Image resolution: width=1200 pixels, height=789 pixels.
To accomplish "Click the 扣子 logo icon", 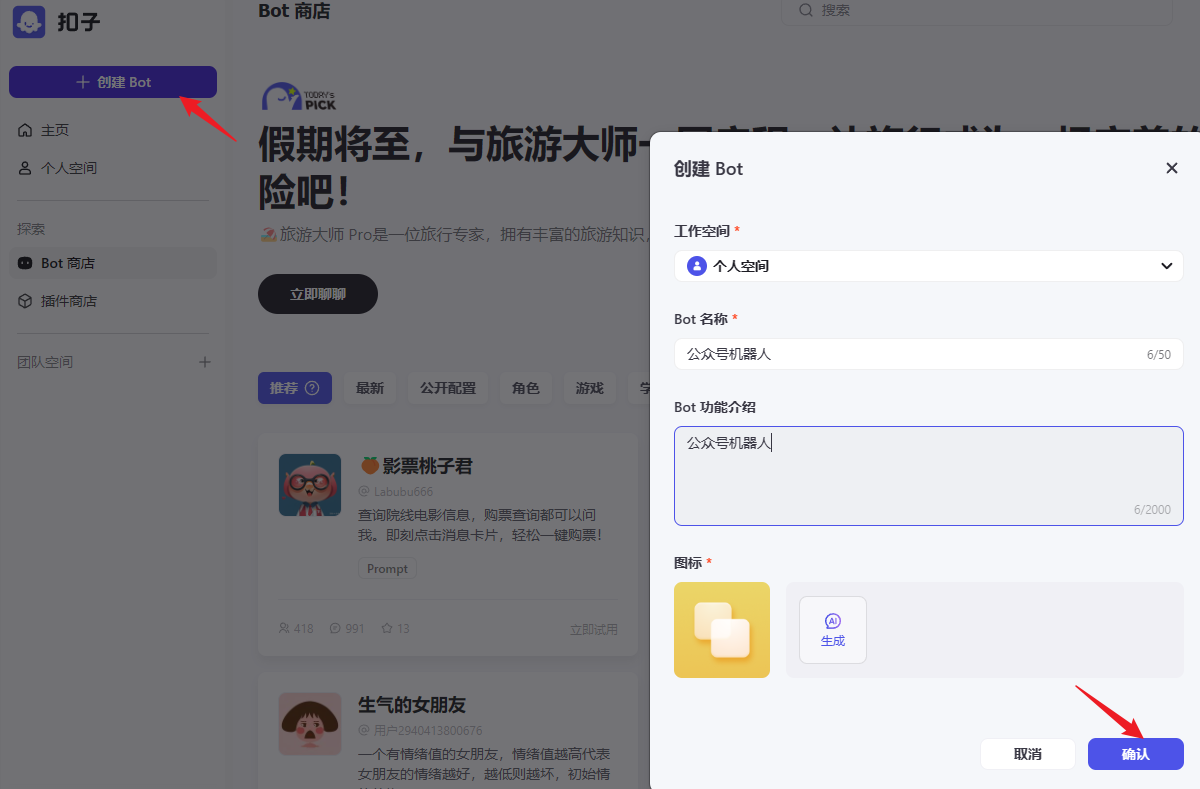I will point(29,22).
